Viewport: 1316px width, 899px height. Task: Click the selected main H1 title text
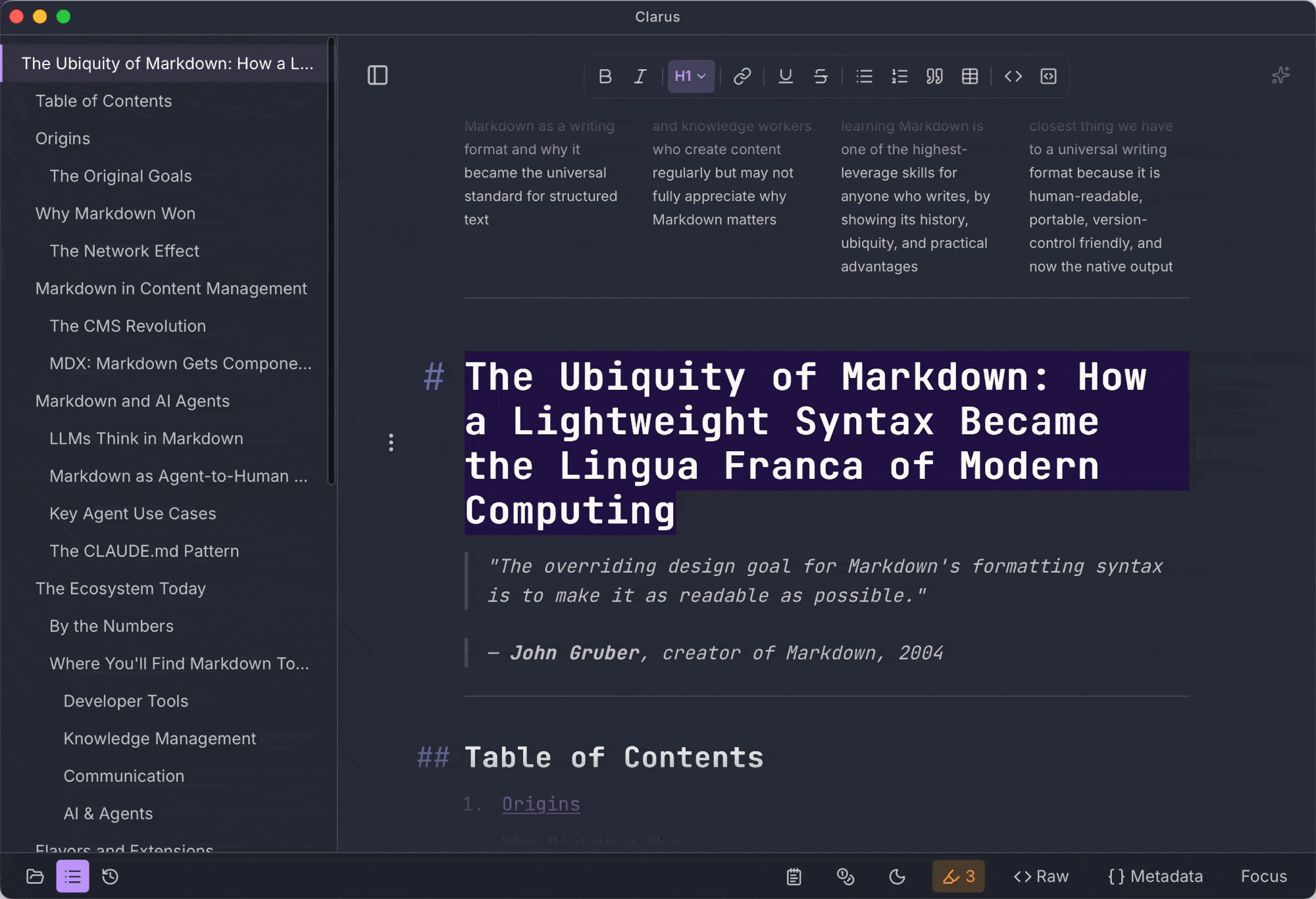point(826,443)
